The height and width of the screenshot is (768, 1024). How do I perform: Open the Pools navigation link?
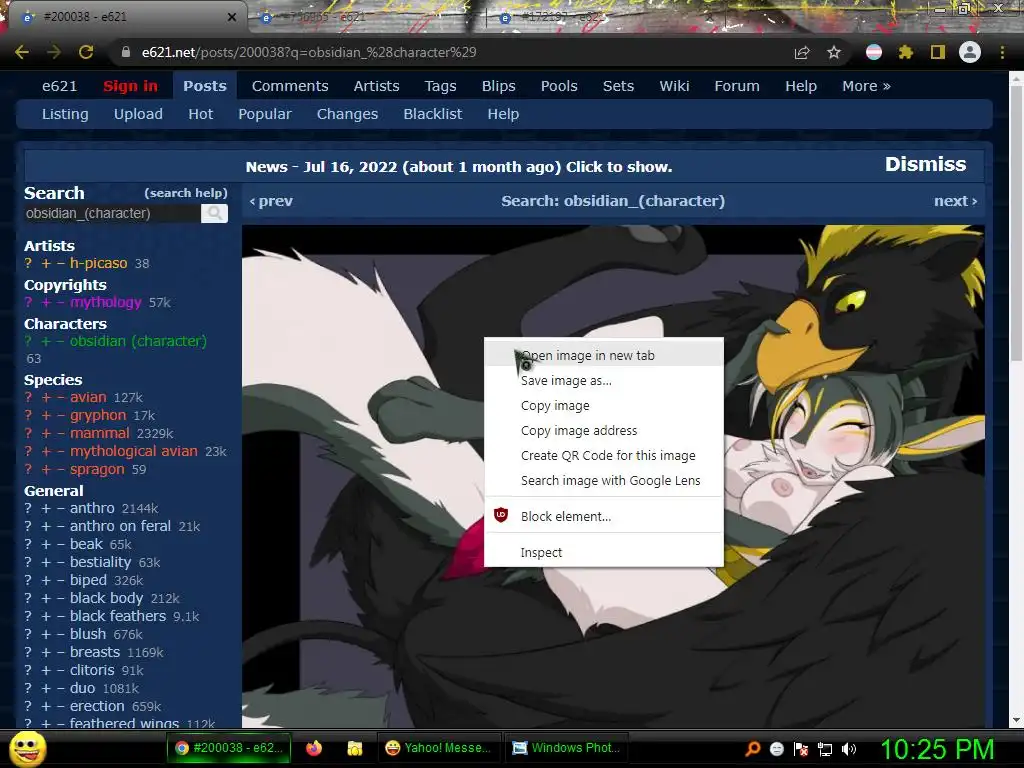(x=559, y=86)
